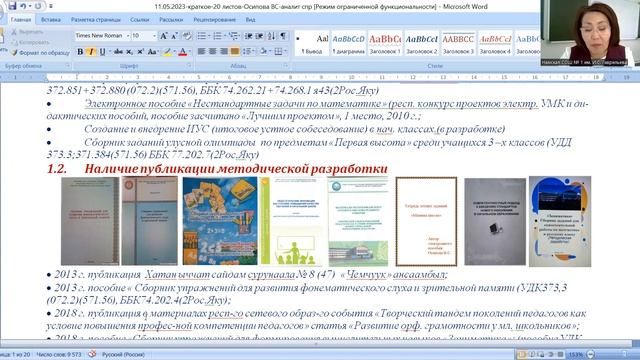Activate Формат по образцу painter
This screenshot has height=360, width=640.
(x=40, y=53)
